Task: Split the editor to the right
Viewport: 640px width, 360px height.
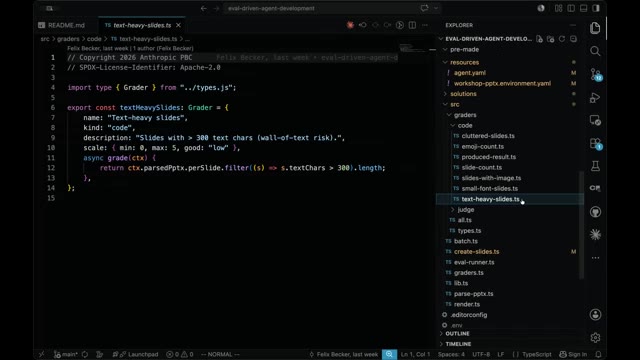Action: [x=413, y=25]
